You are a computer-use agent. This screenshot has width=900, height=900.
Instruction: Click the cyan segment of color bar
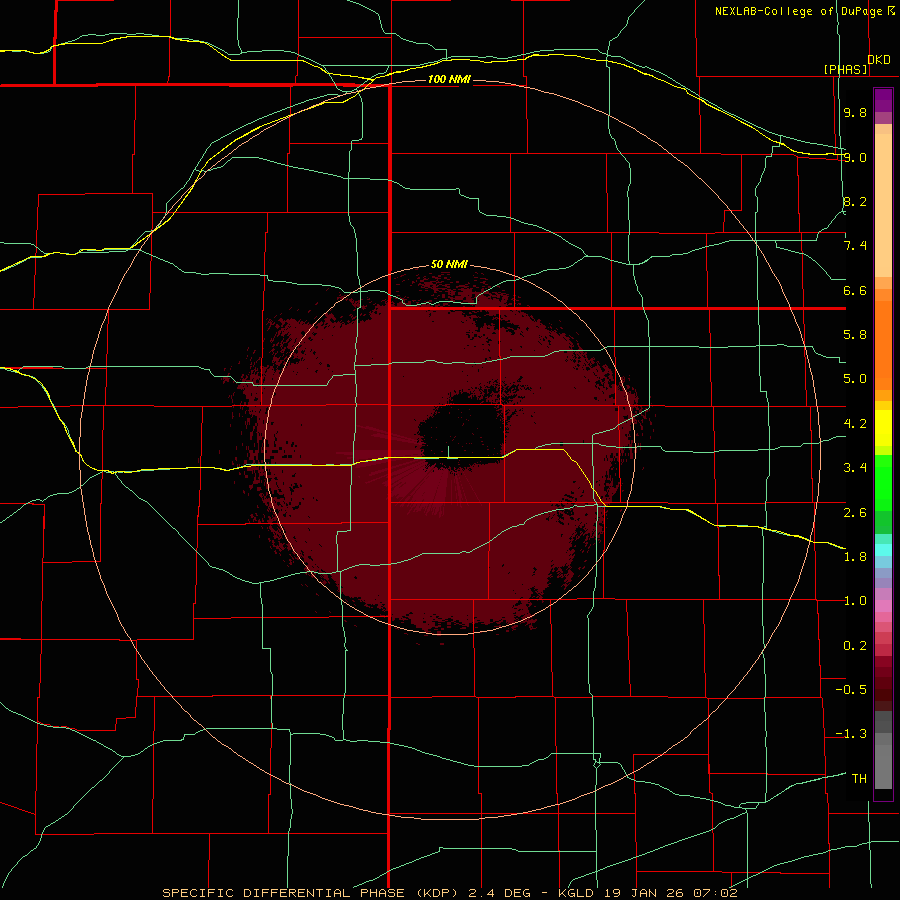tap(883, 549)
